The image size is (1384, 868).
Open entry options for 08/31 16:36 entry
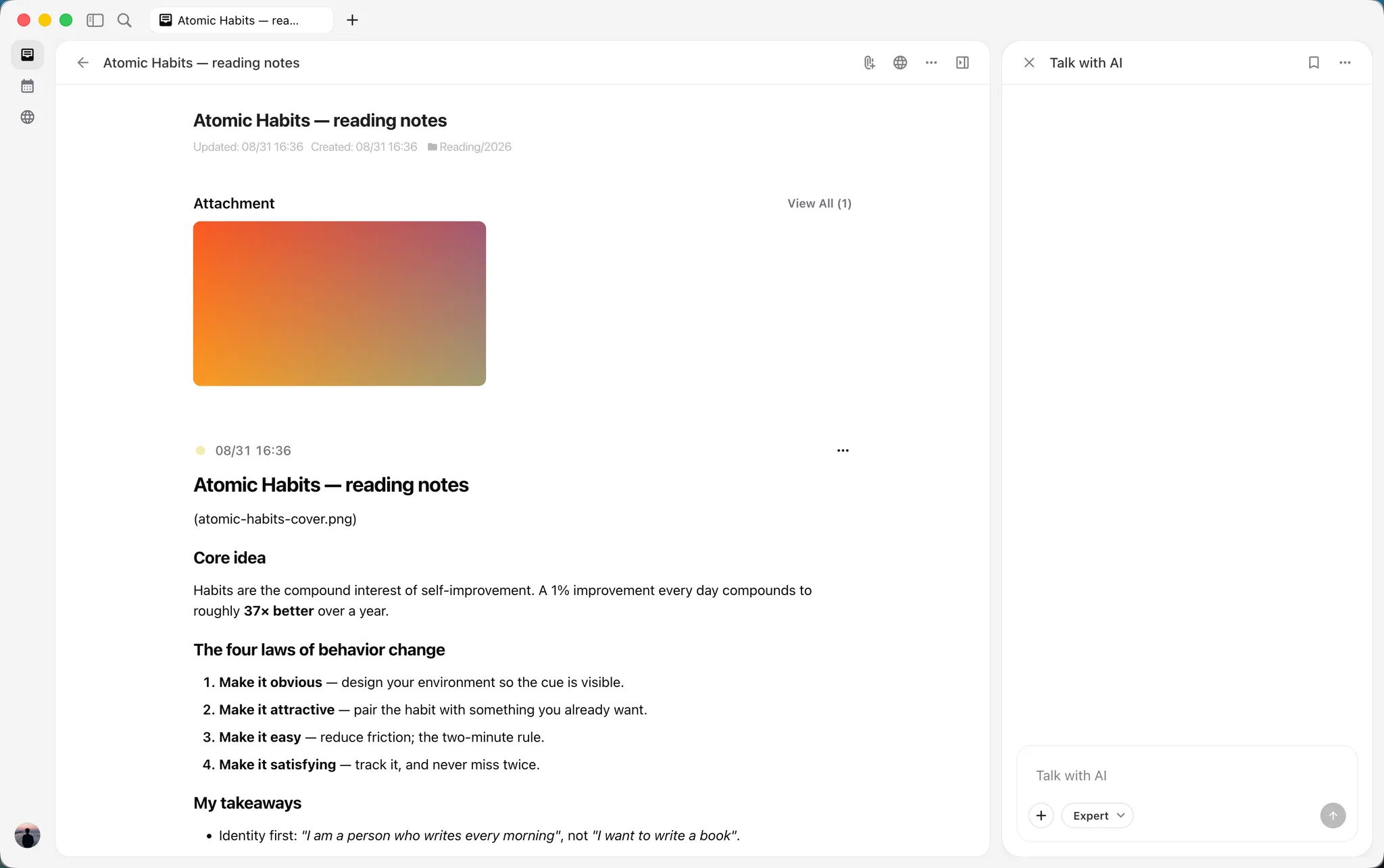coord(843,451)
